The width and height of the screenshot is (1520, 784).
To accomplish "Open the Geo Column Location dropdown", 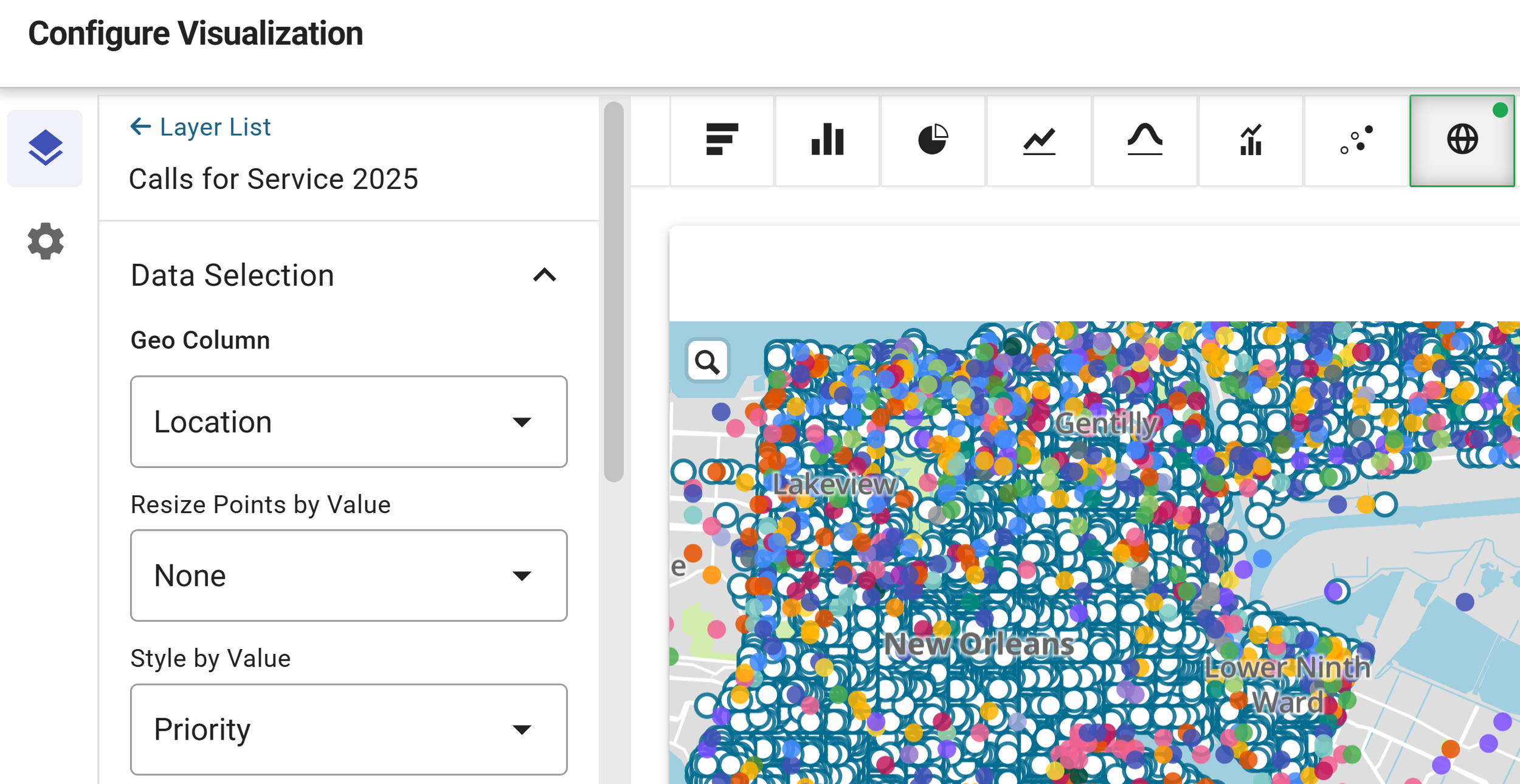I will coord(348,422).
